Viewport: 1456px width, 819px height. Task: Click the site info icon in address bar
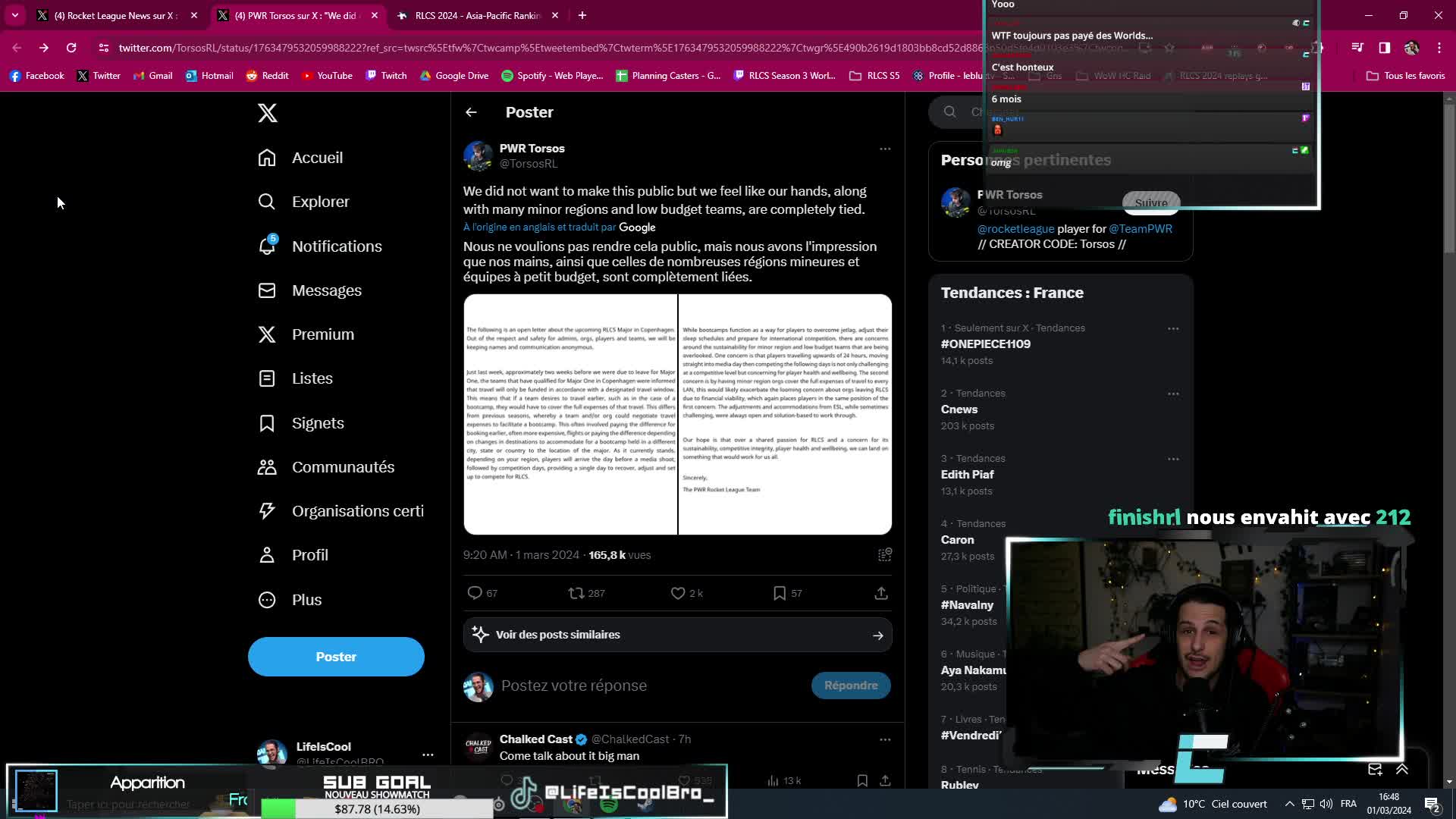click(x=103, y=48)
